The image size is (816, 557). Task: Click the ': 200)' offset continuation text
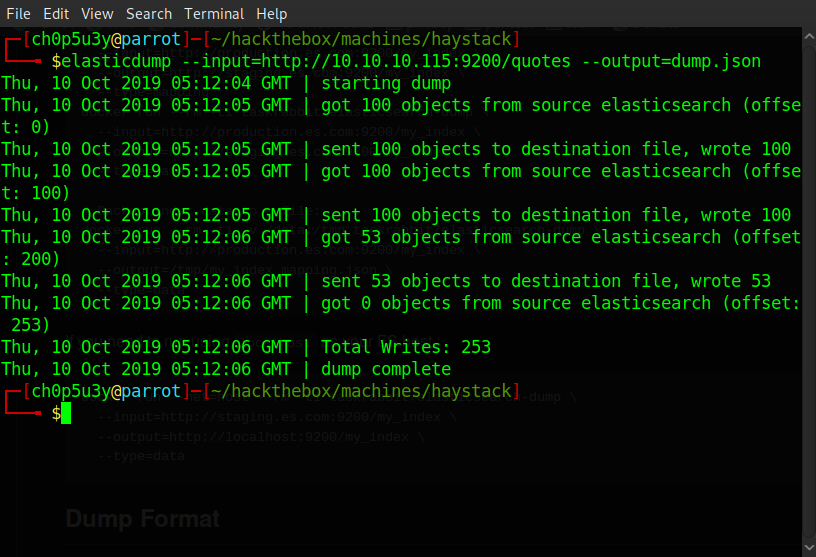(x=31, y=259)
